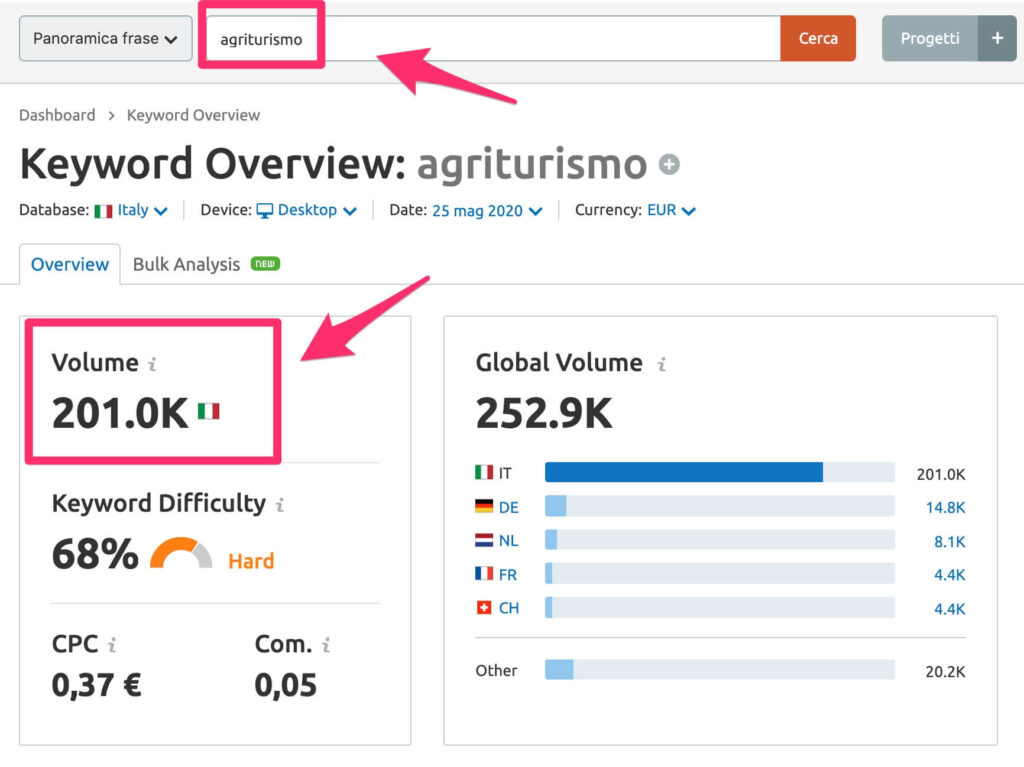Viewport: 1024px width, 767px height.
Task: Open the DE country link
Action: click(509, 508)
